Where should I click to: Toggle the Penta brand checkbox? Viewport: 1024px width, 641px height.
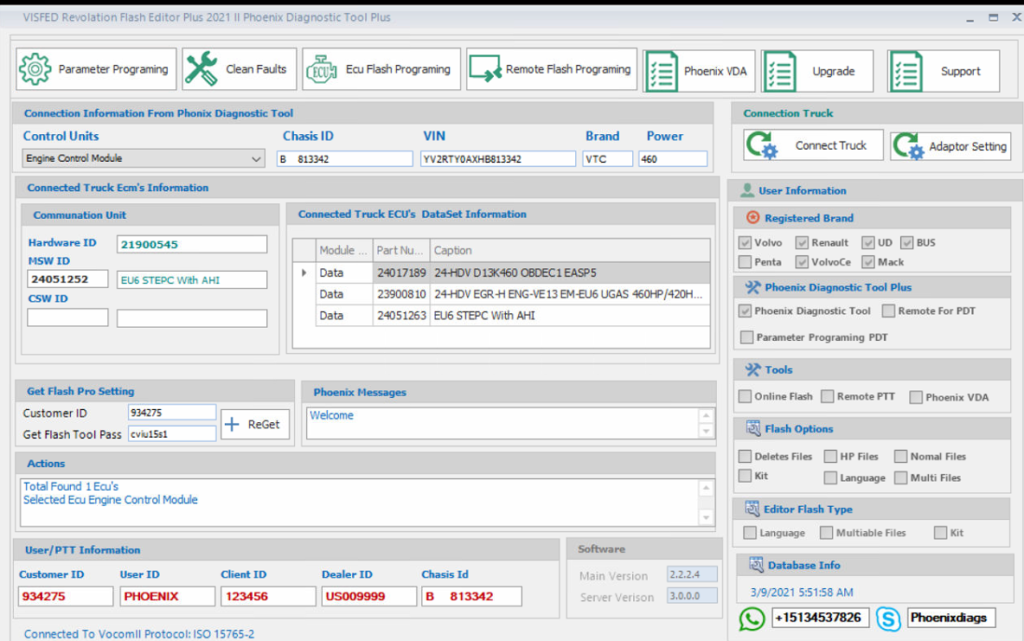click(x=745, y=262)
